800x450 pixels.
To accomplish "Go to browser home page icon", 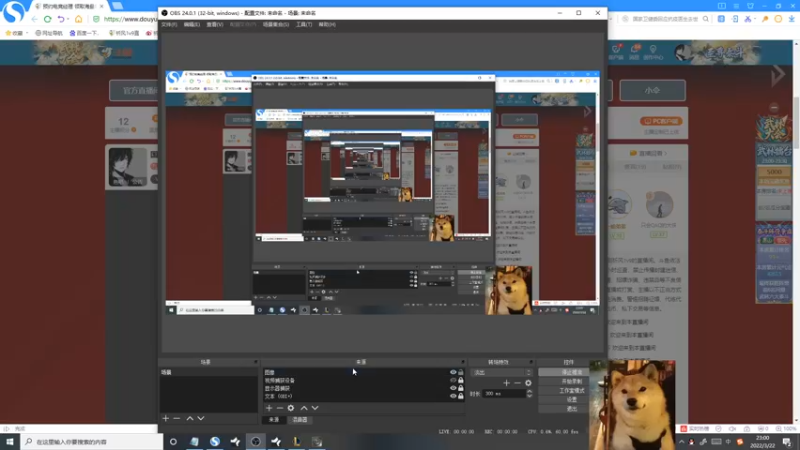I will click(79, 19).
